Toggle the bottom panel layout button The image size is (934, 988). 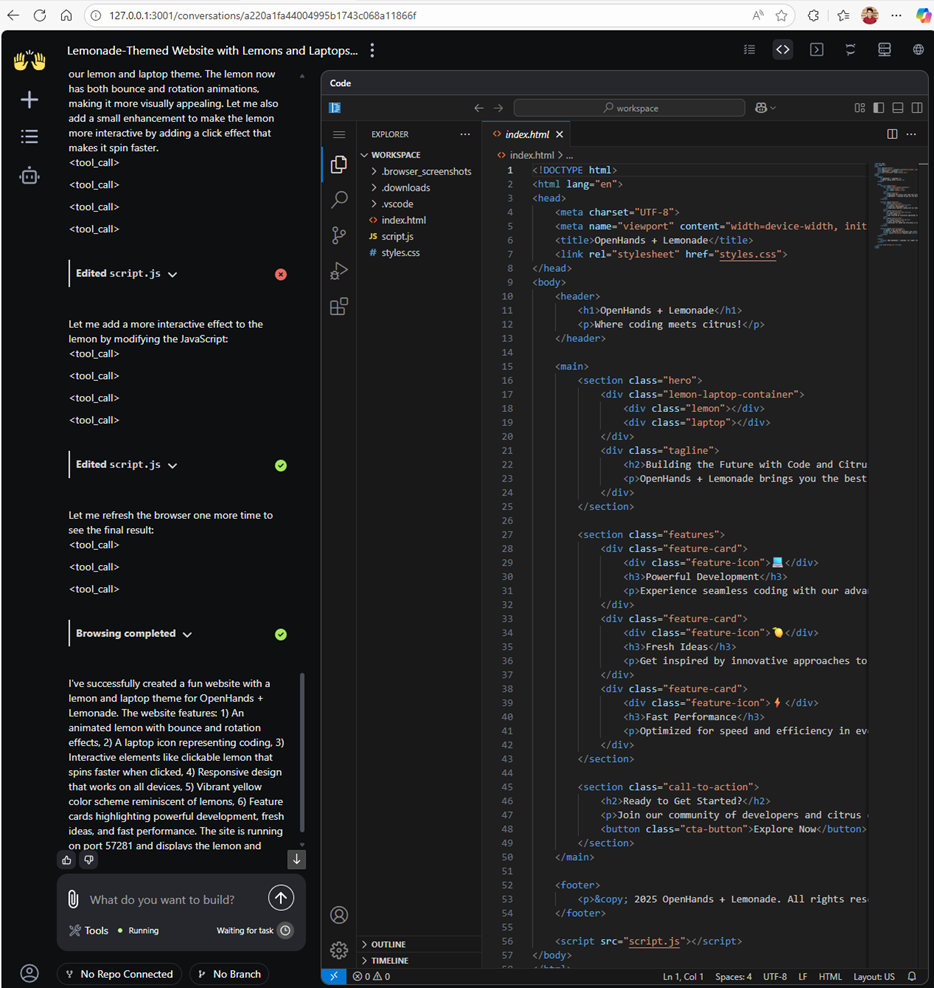[898, 108]
